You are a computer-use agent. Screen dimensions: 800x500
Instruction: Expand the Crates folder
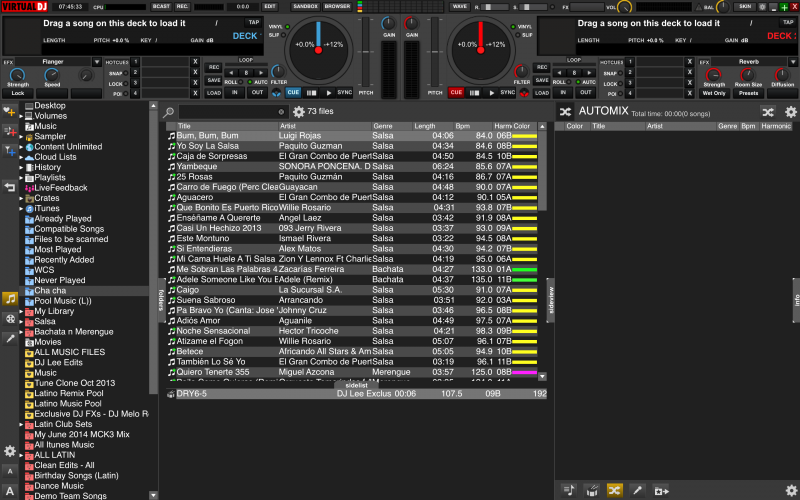coord(21,198)
